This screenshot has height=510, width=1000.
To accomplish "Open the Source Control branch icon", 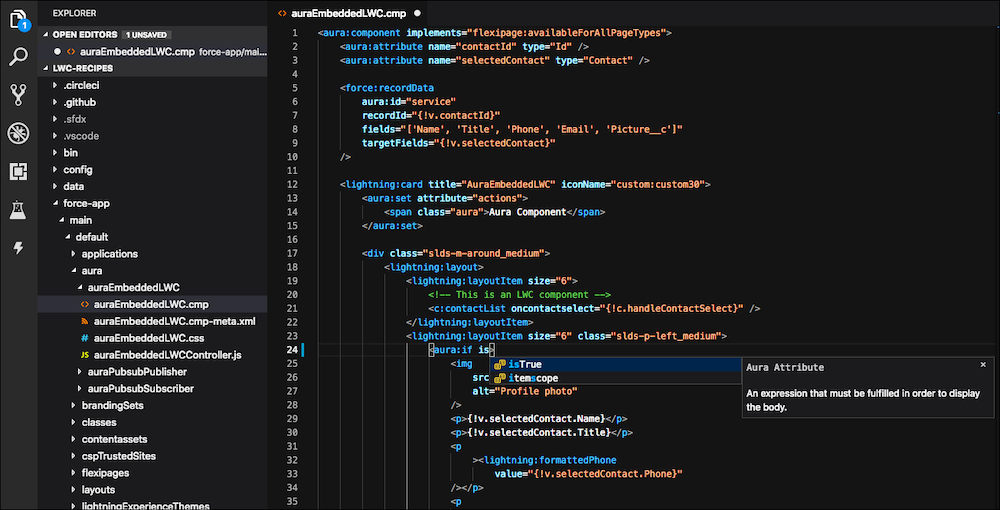I will tap(18, 94).
